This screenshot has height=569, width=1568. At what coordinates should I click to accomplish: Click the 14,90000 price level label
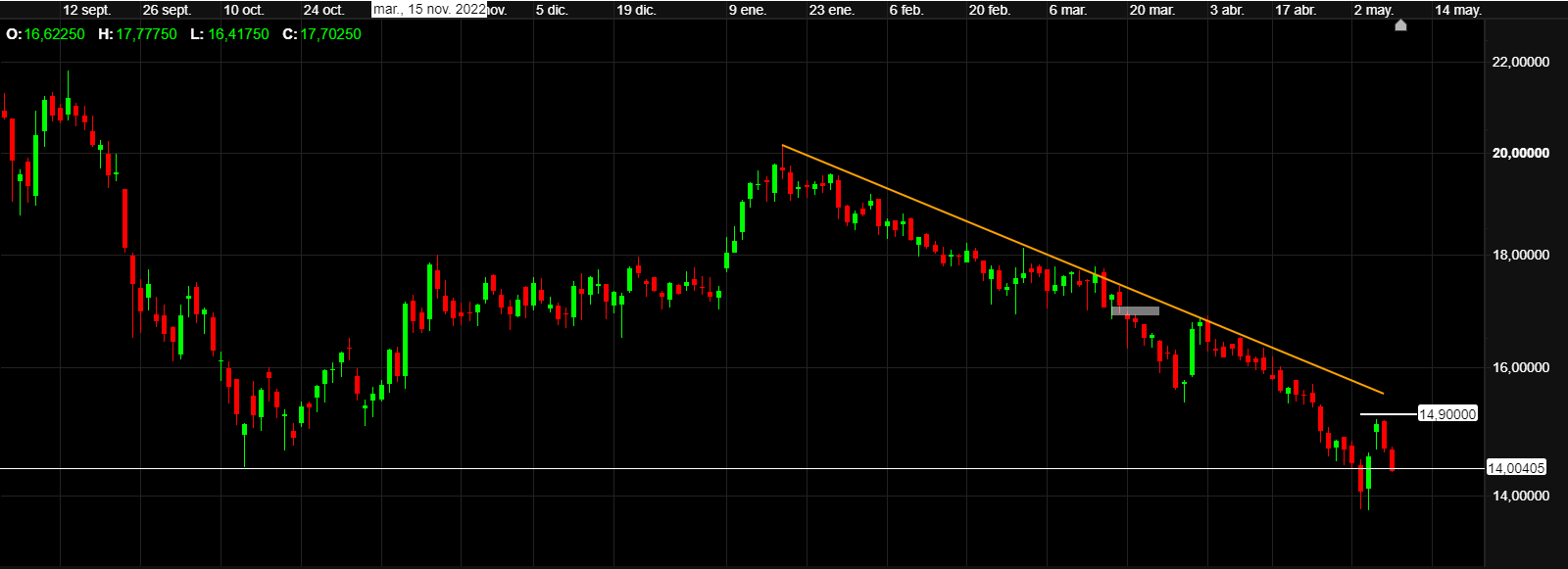coord(1447,414)
